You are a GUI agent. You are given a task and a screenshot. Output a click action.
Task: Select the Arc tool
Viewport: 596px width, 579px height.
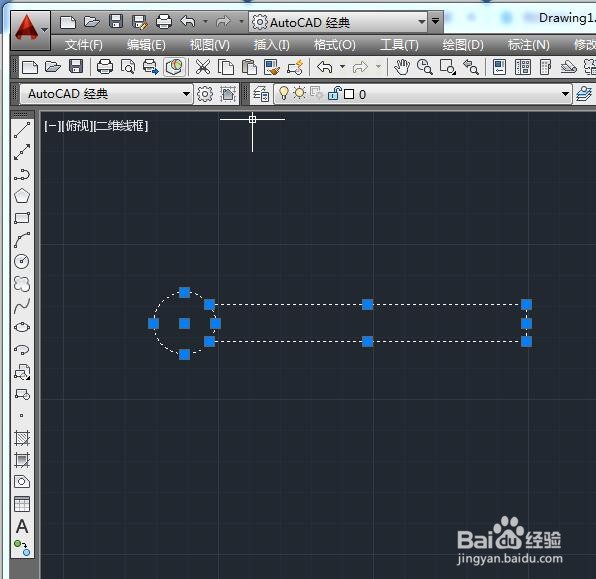click(22, 240)
